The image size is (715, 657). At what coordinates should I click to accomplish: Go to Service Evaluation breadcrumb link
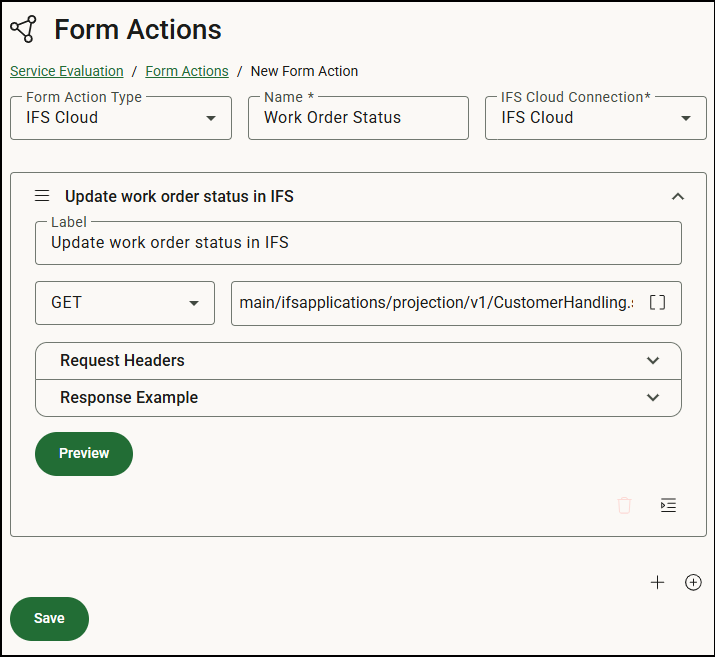tap(67, 71)
